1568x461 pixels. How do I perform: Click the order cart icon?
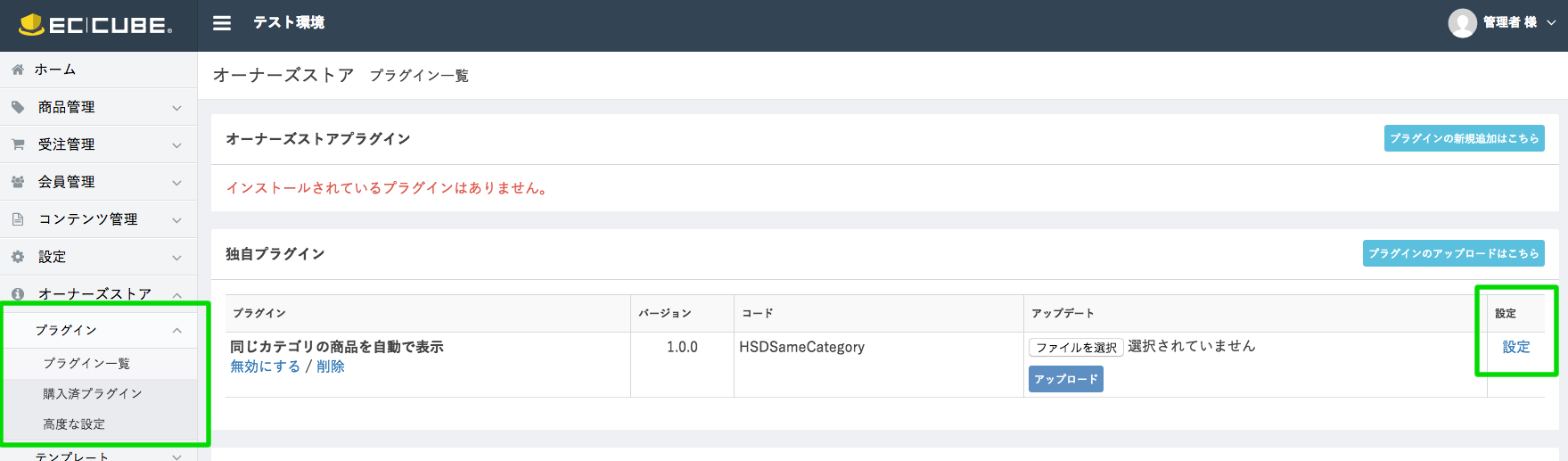[18, 144]
